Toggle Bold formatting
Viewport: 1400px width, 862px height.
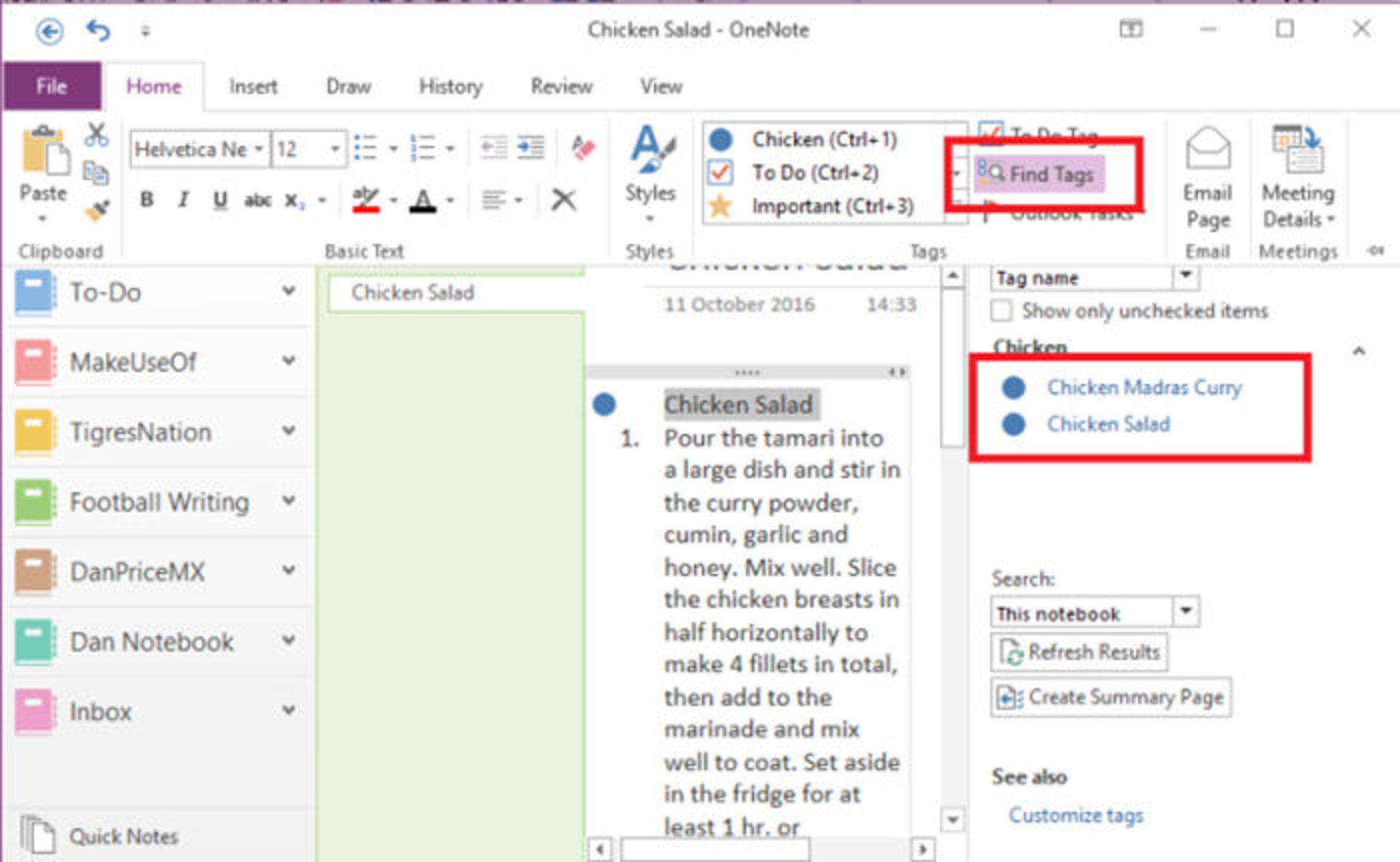click(147, 199)
